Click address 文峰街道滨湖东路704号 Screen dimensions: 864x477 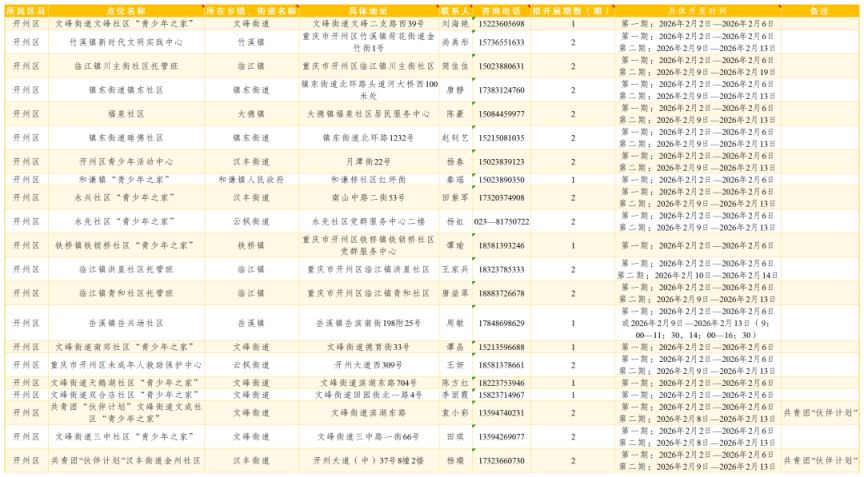pyautogui.click(x=369, y=383)
